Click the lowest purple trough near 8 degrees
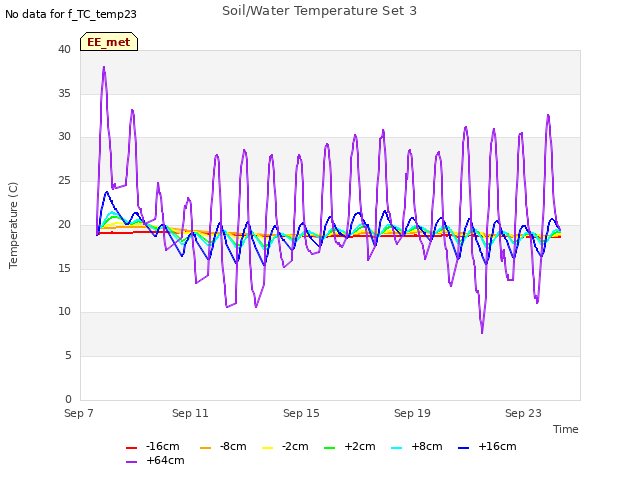Viewport: 640px width, 480px height. point(482,332)
